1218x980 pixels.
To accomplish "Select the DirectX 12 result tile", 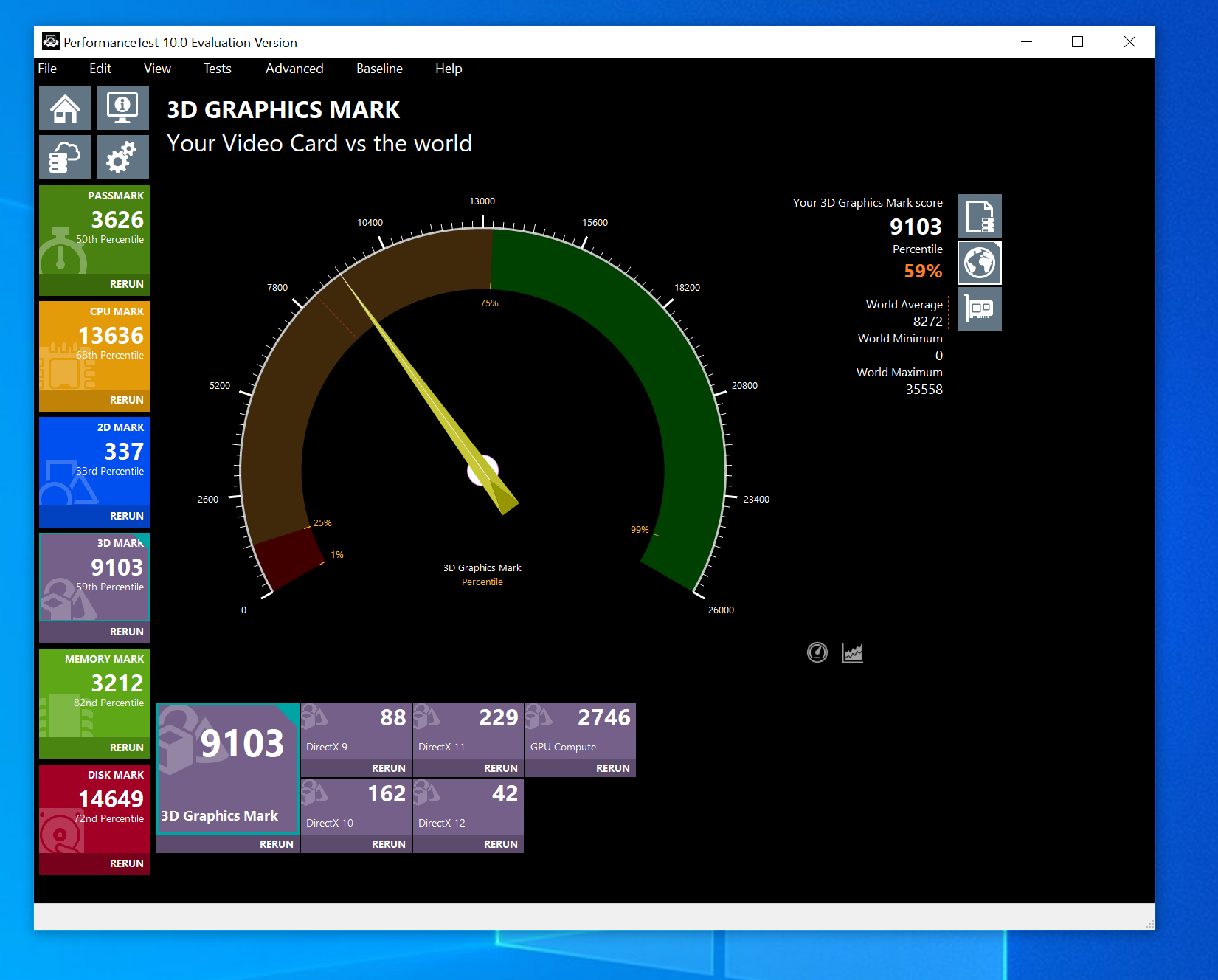I will click(468, 807).
